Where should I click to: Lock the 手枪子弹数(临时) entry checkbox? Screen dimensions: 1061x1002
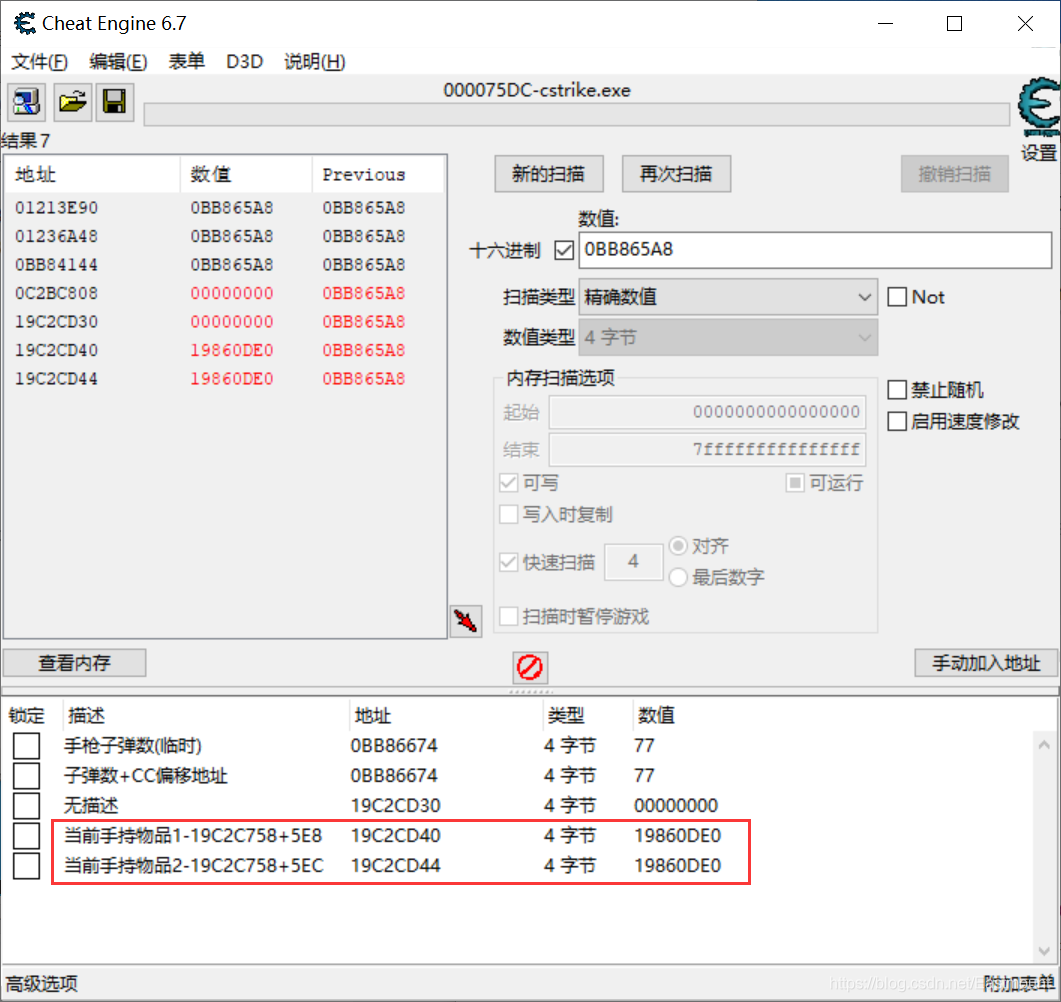click(x=26, y=746)
